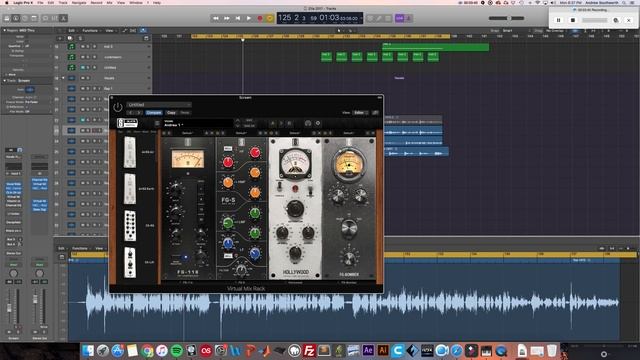
Task: Open Virtual Mix Rack preset name dropdown
Action: tap(198, 123)
